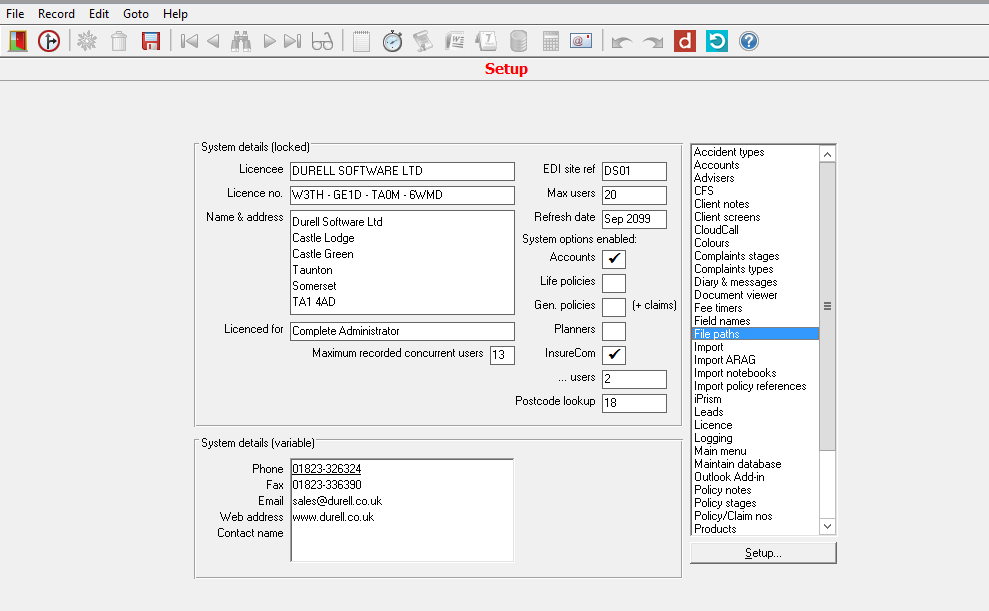Select 'Advisers' in the setup list

(x=756, y=178)
